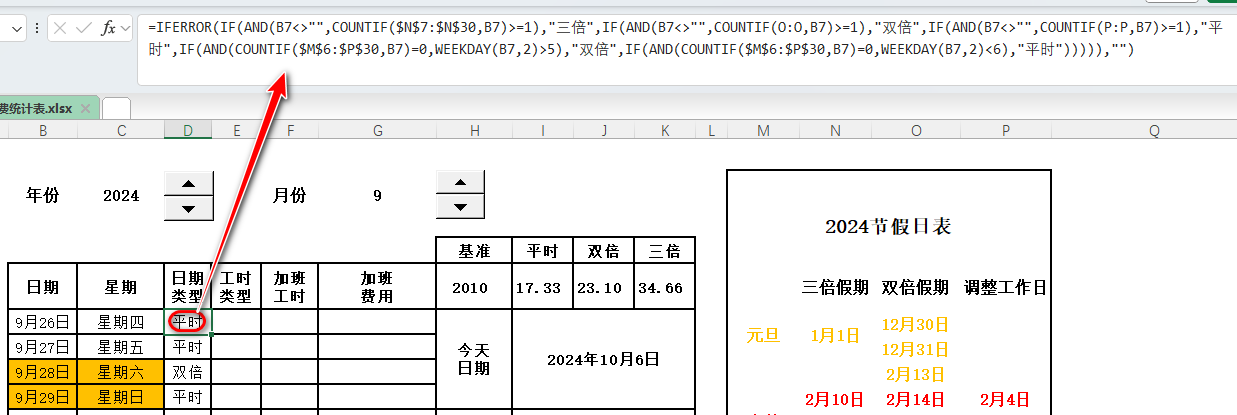Image resolution: width=1237 pixels, height=415 pixels.
Task: Select the 星期日 weekday cell
Action: (x=121, y=397)
